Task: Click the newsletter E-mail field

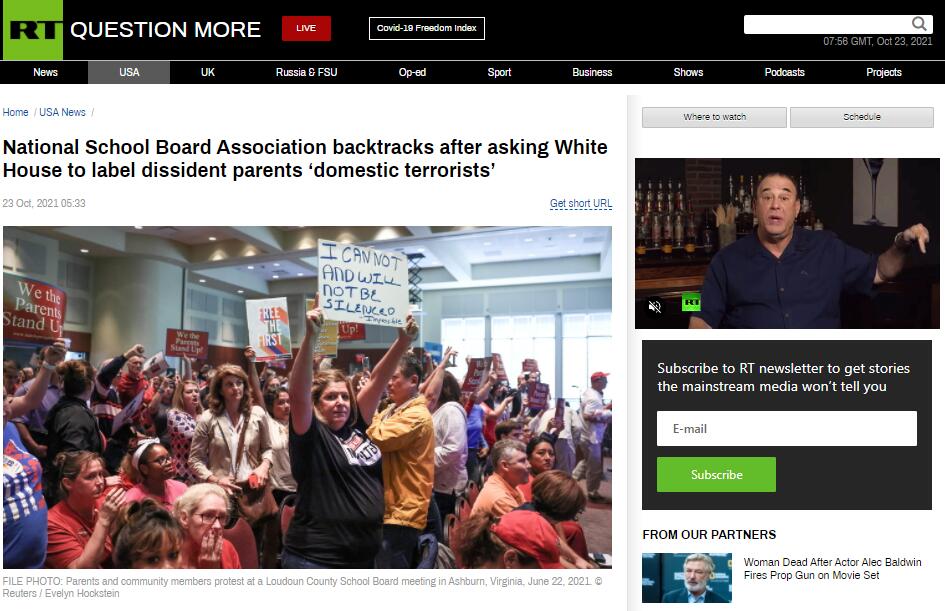Action: [x=786, y=428]
